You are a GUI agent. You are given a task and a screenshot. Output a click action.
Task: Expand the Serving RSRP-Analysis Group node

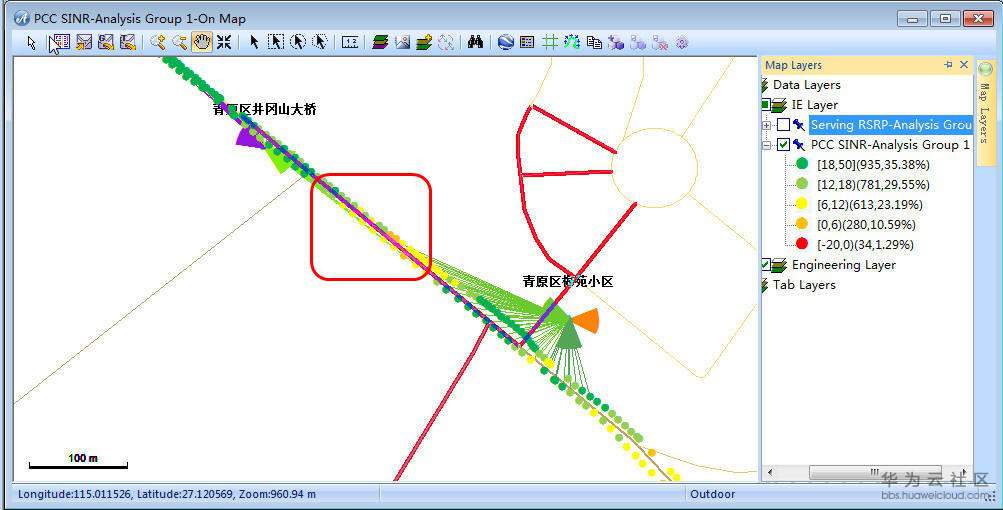[766, 125]
